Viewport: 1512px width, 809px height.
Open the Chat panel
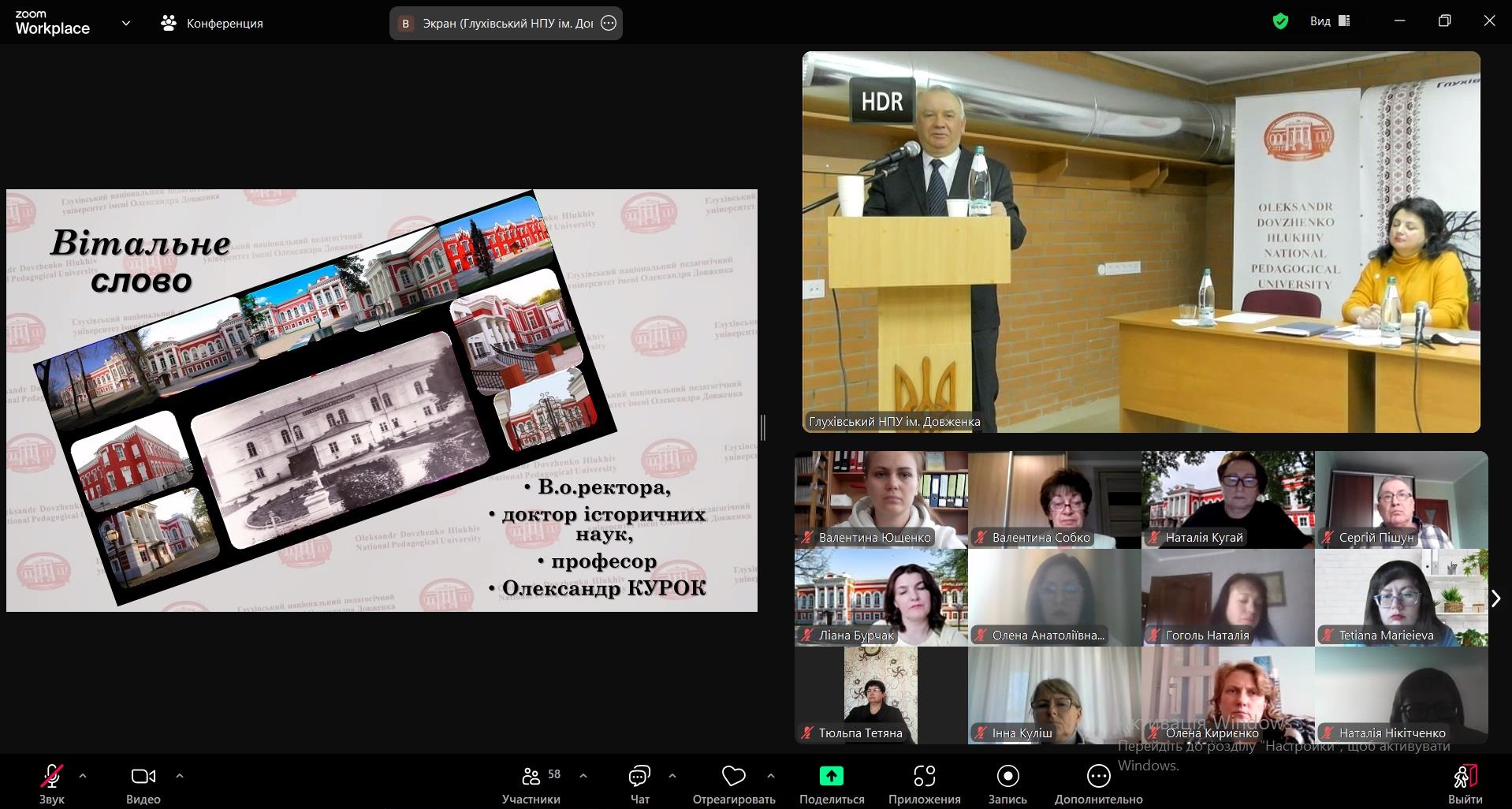pyautogui.click(x=639, y=777)
